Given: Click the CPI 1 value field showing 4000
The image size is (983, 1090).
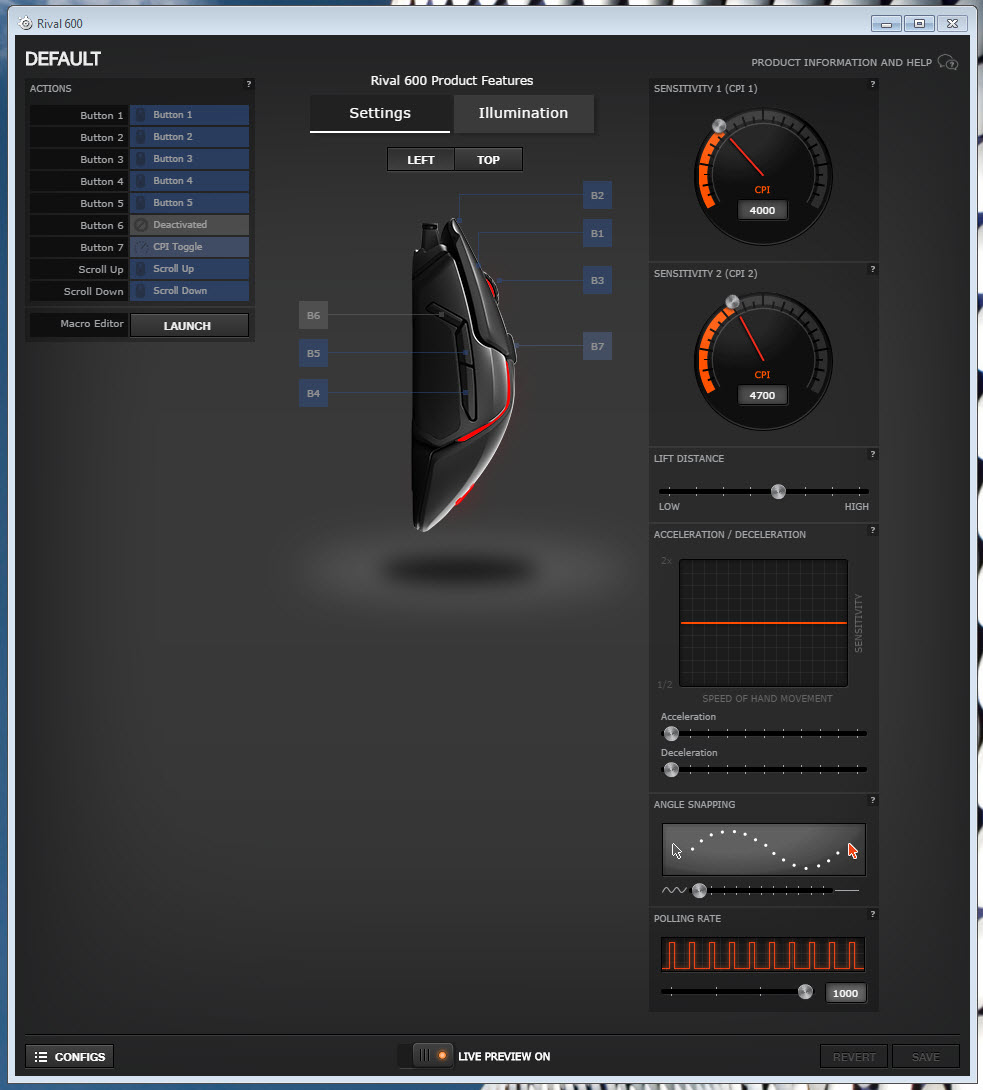Looking at the screenshot, I should [x=763, y=211].
